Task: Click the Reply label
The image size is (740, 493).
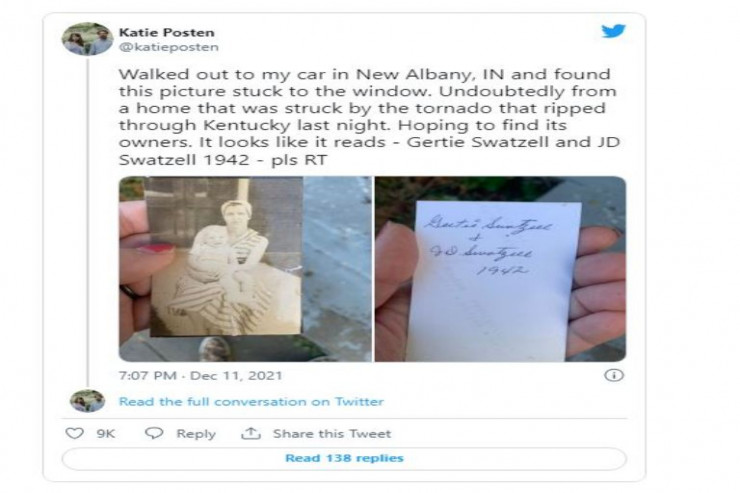Action: [x=196, y=434]
